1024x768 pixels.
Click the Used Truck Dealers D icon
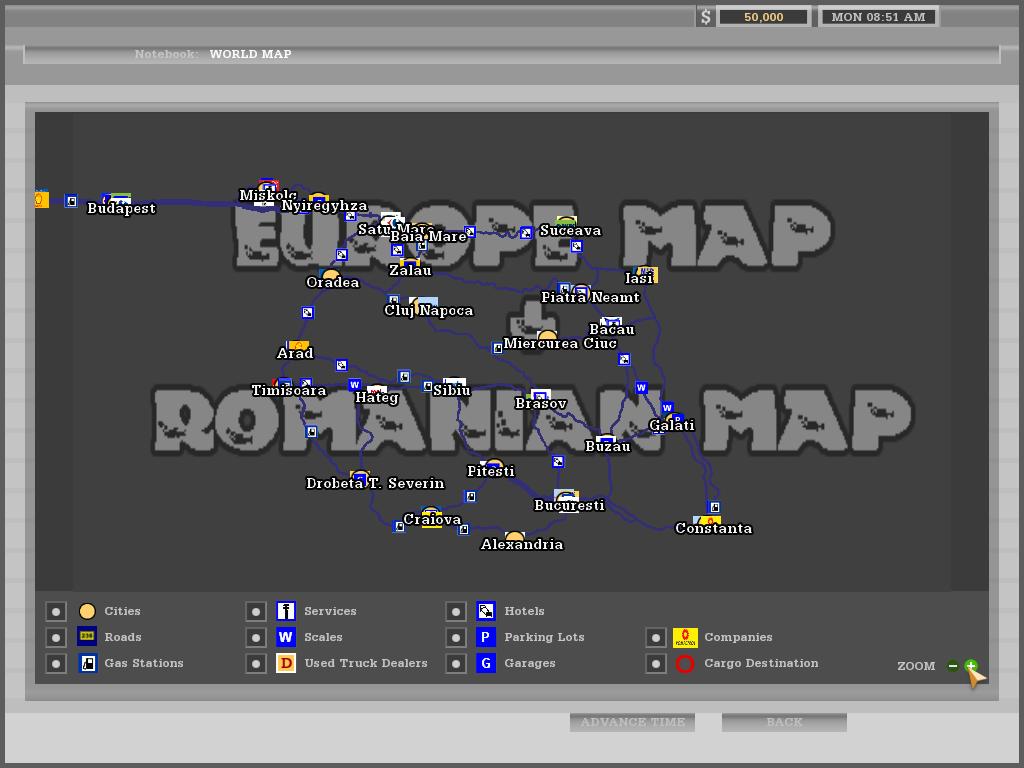286,663
